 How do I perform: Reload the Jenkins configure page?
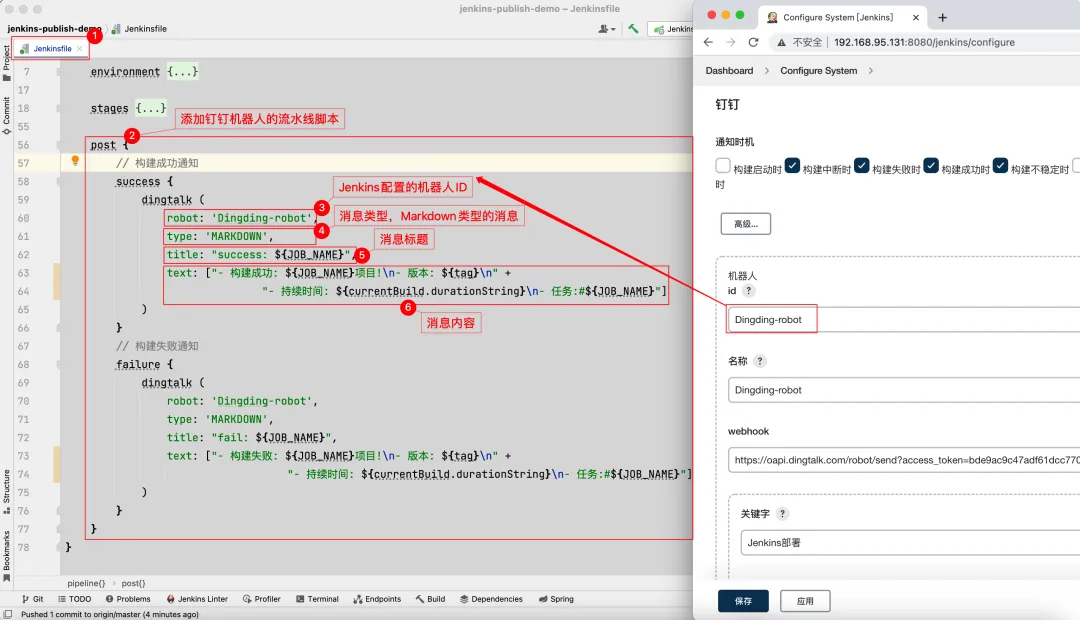(754, 42)
